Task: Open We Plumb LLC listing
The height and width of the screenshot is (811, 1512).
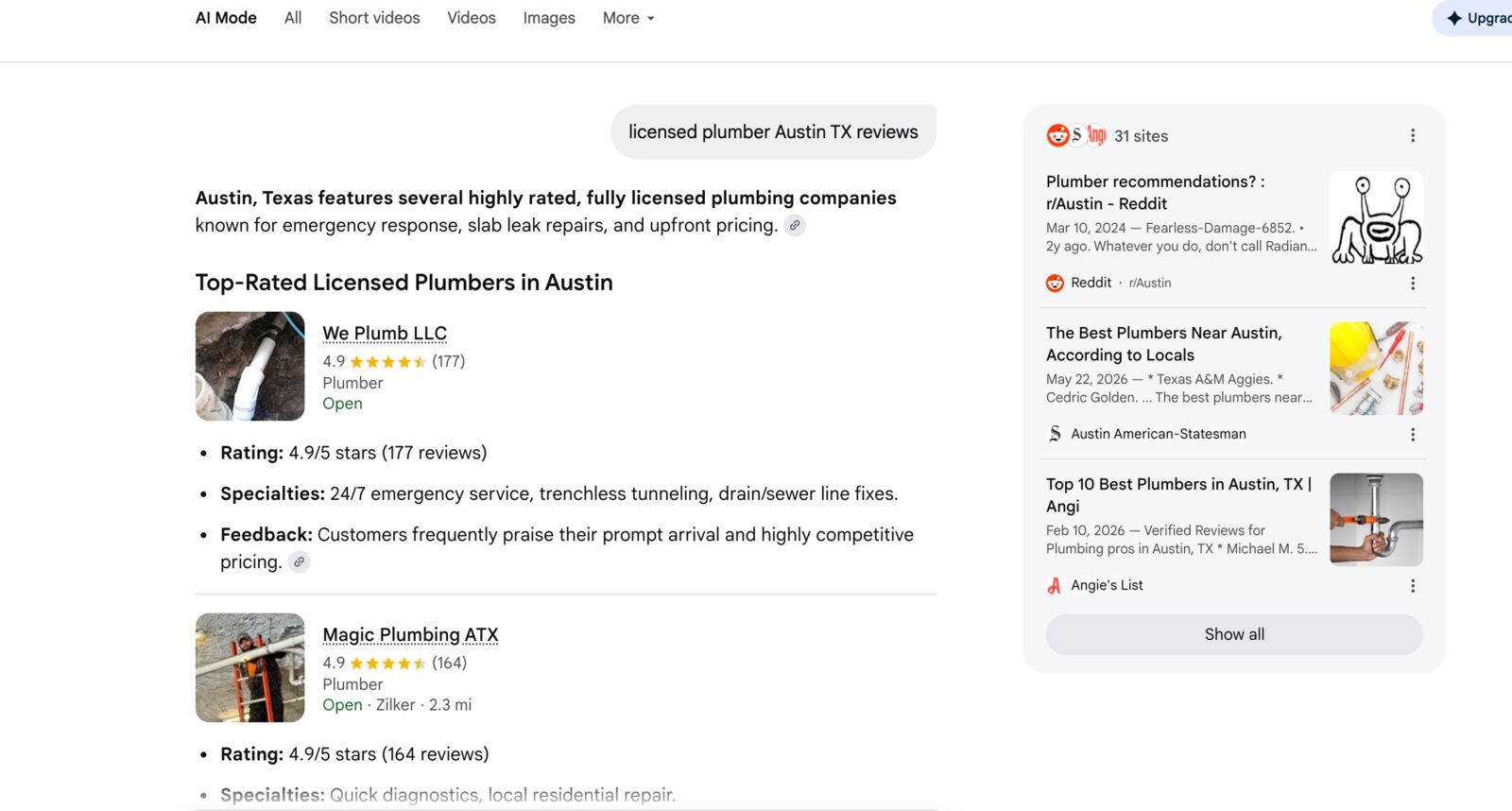Action: (385, 334)
